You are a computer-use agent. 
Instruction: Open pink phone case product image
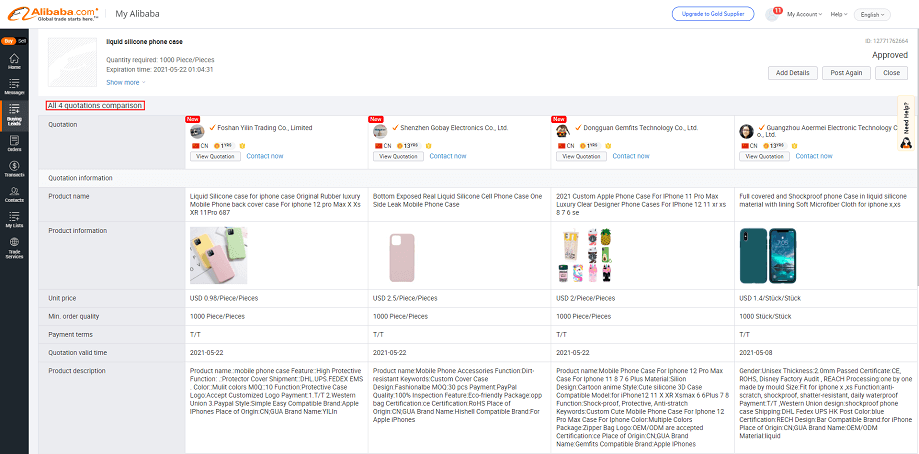[x=401, y=257]
